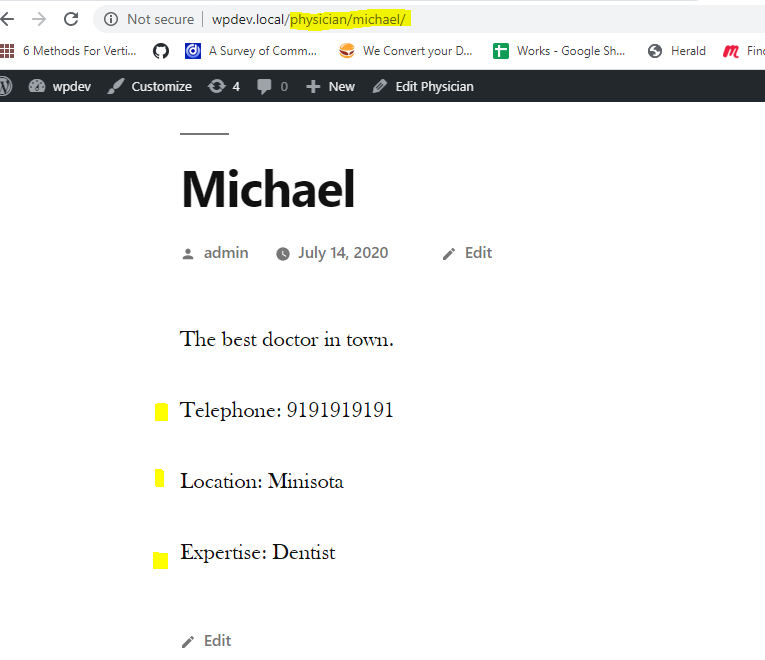Open the 'Works - Google Sh...' bookmark
This screenshot has height=660, width=765.
pos(559,51)
